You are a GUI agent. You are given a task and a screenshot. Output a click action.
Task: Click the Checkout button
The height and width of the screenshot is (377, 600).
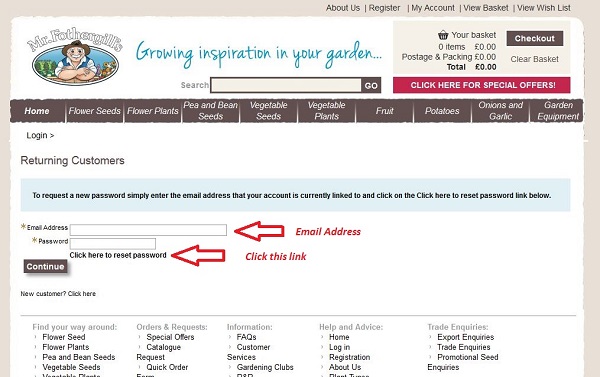(535, 38)
